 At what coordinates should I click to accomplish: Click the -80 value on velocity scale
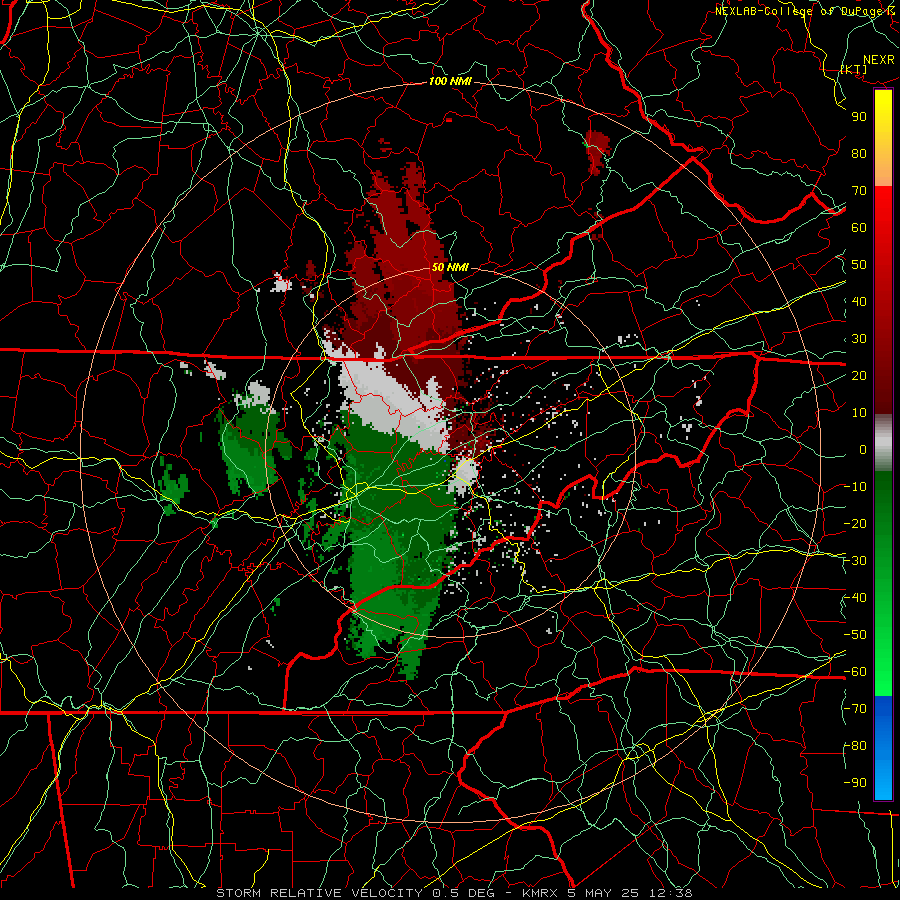855,746
